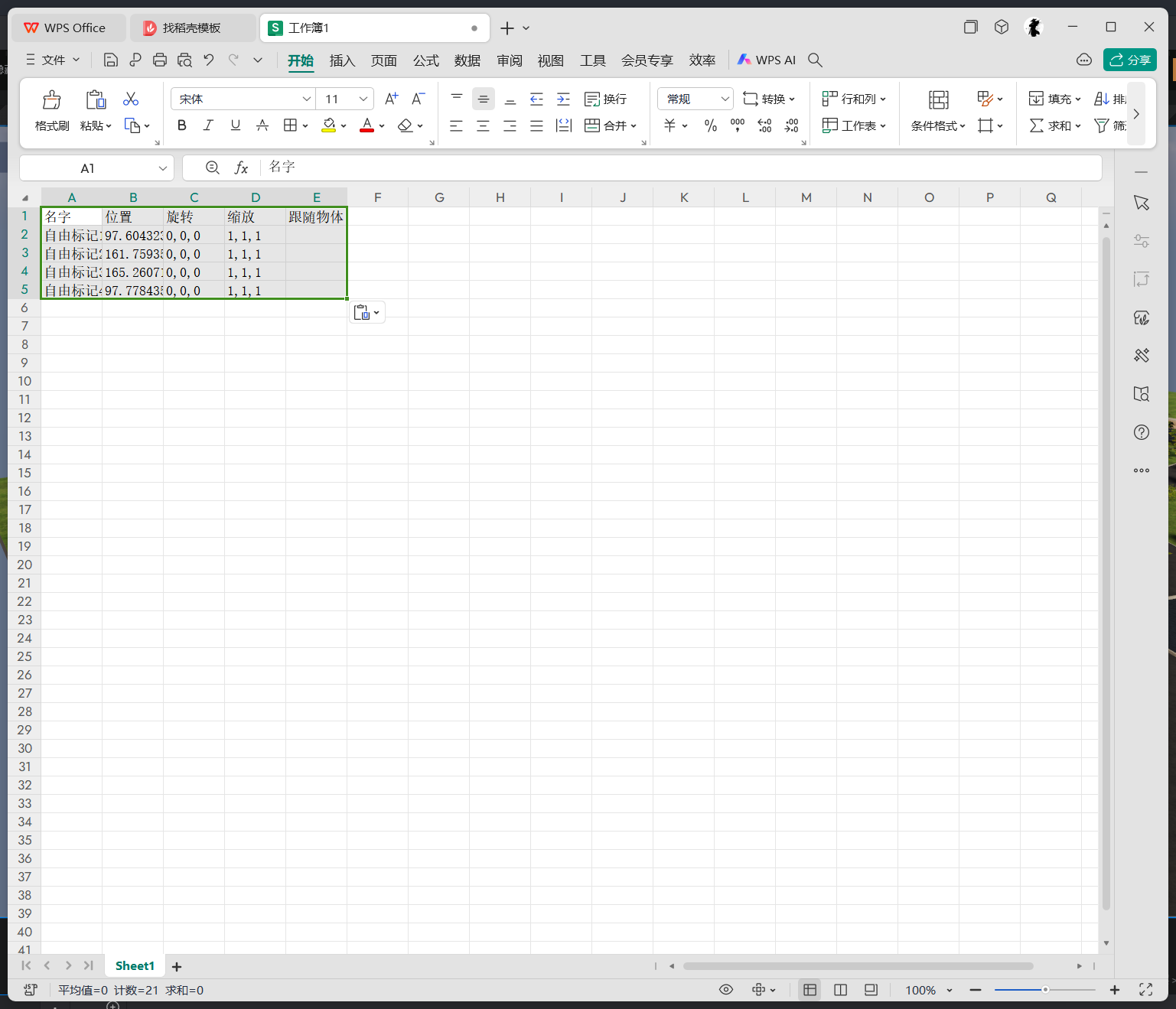Click the 分享 share button
The width and height of the screenshot is (1176, 1009).
[x=1129, y=60]
